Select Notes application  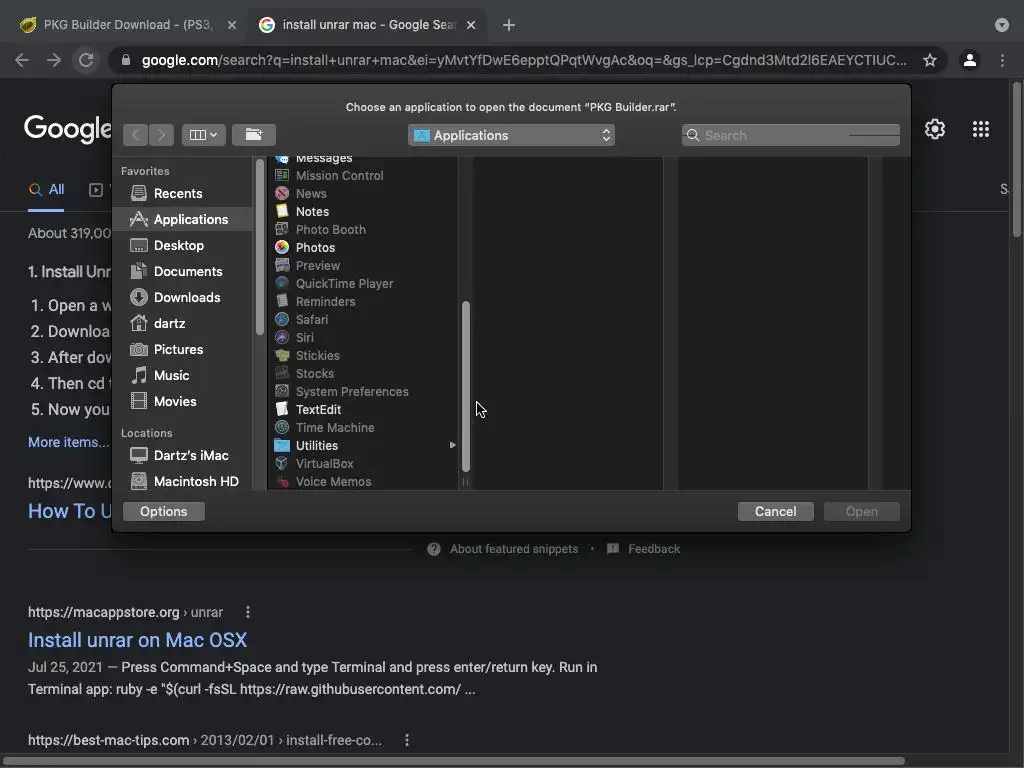[x=364, y=212]
